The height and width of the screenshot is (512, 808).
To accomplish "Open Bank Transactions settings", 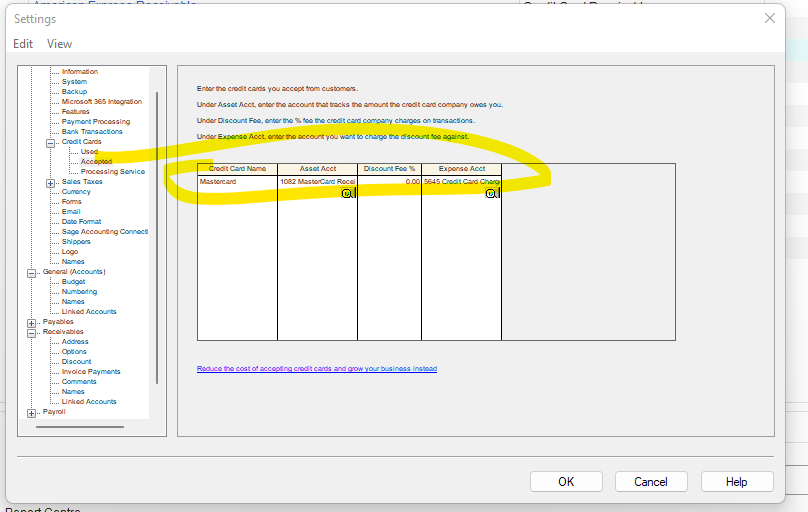I will [92, 131].
